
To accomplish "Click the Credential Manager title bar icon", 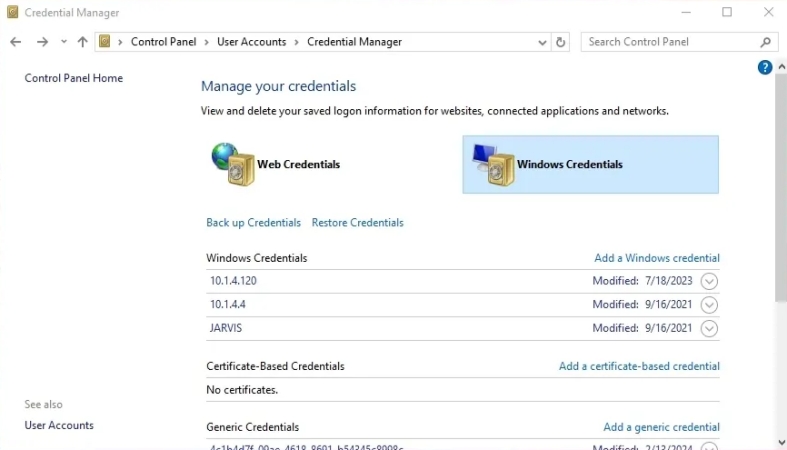I will coord(13,12).
